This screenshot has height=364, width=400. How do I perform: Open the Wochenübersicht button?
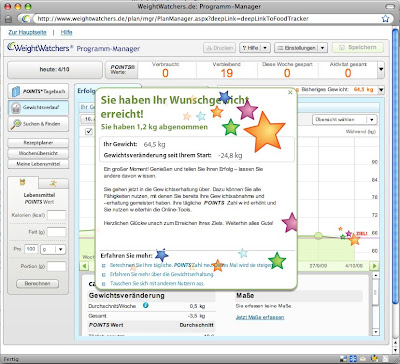38,153
